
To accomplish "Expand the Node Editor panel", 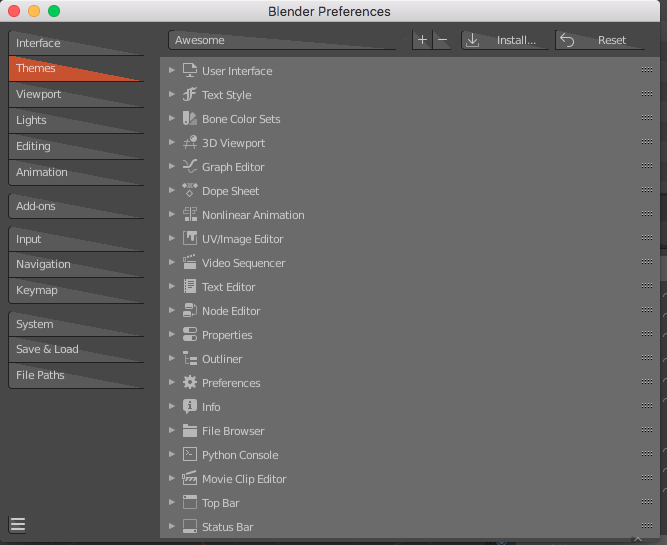I will tap(172, 310).
